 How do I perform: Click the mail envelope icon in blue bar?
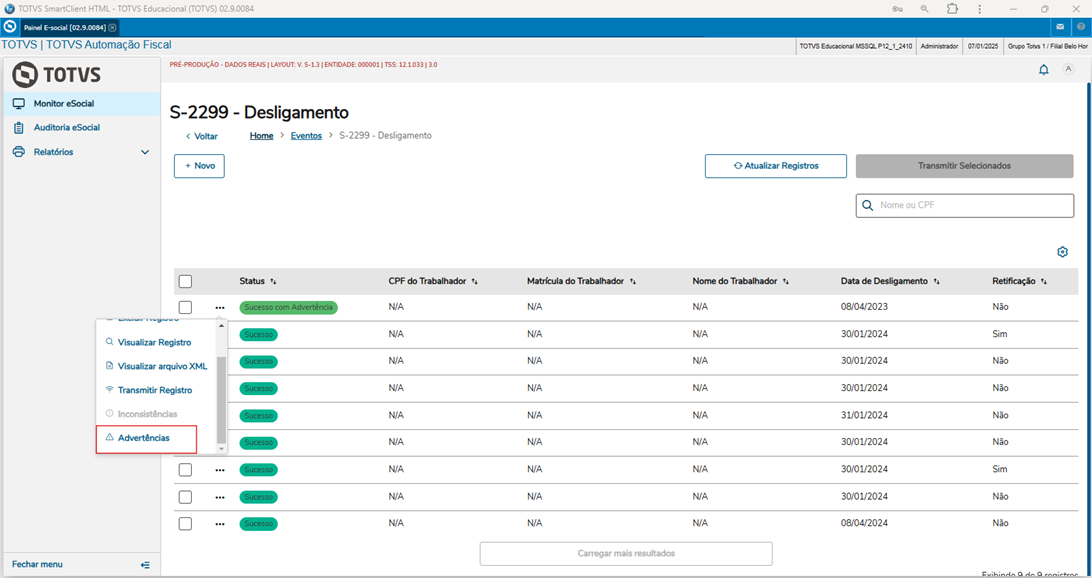pyautogui.click(x=1060, y=26)
